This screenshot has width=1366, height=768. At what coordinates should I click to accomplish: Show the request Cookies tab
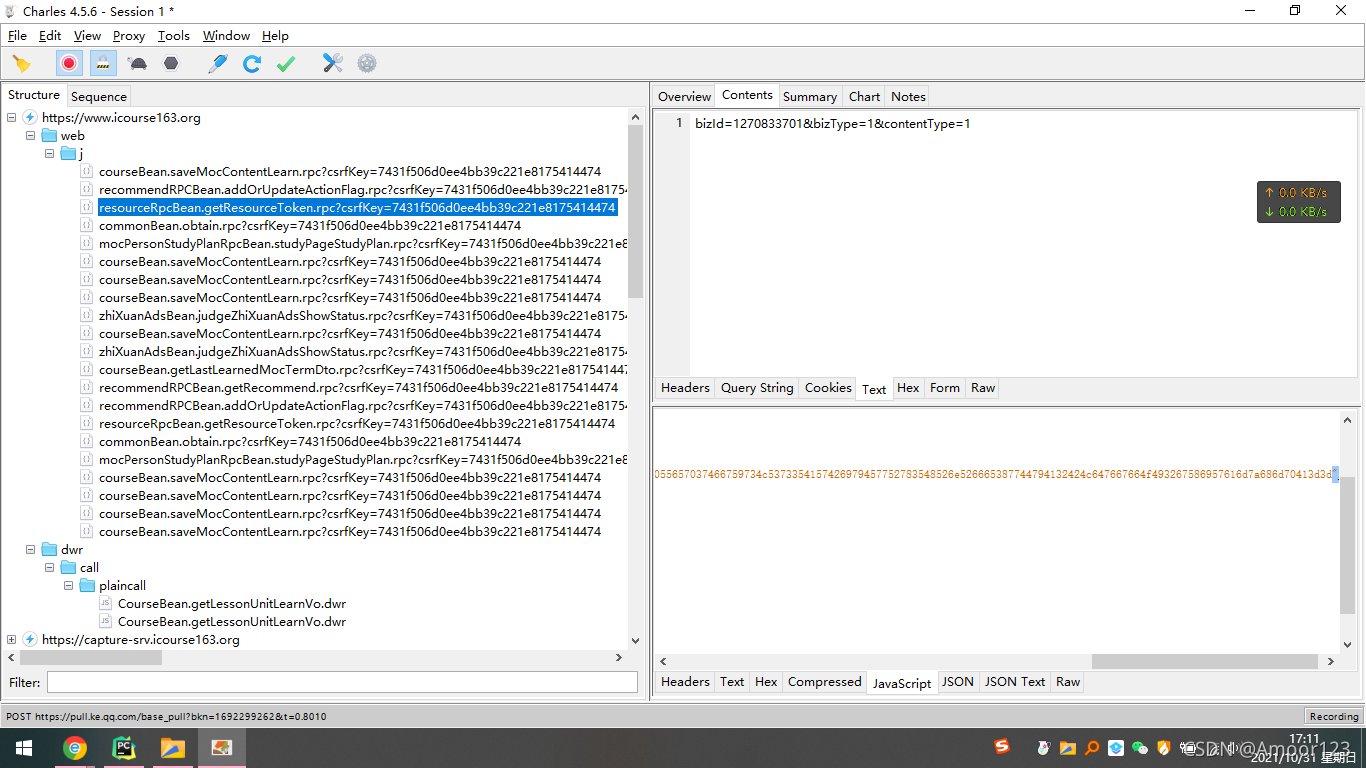[828, 388]
